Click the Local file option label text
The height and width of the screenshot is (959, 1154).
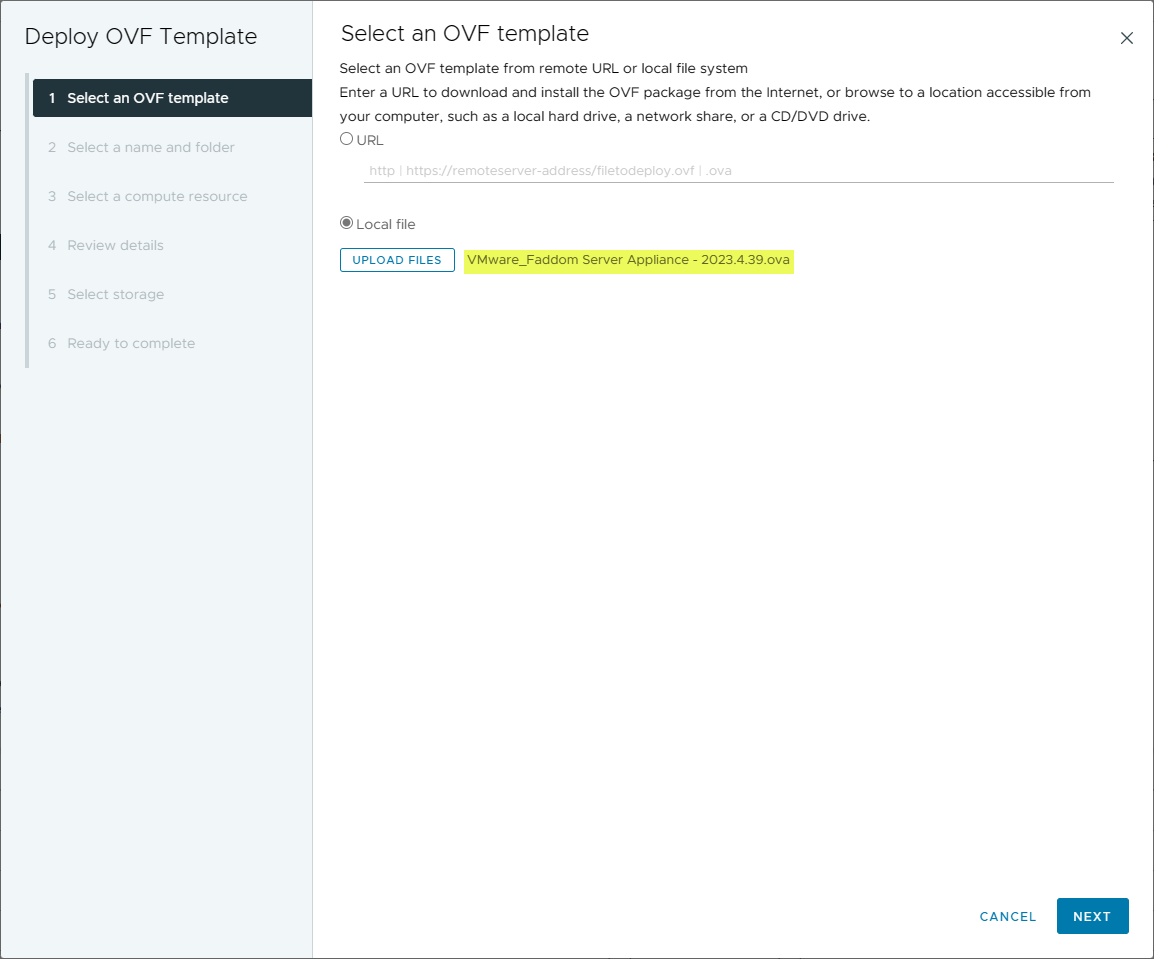385,224
